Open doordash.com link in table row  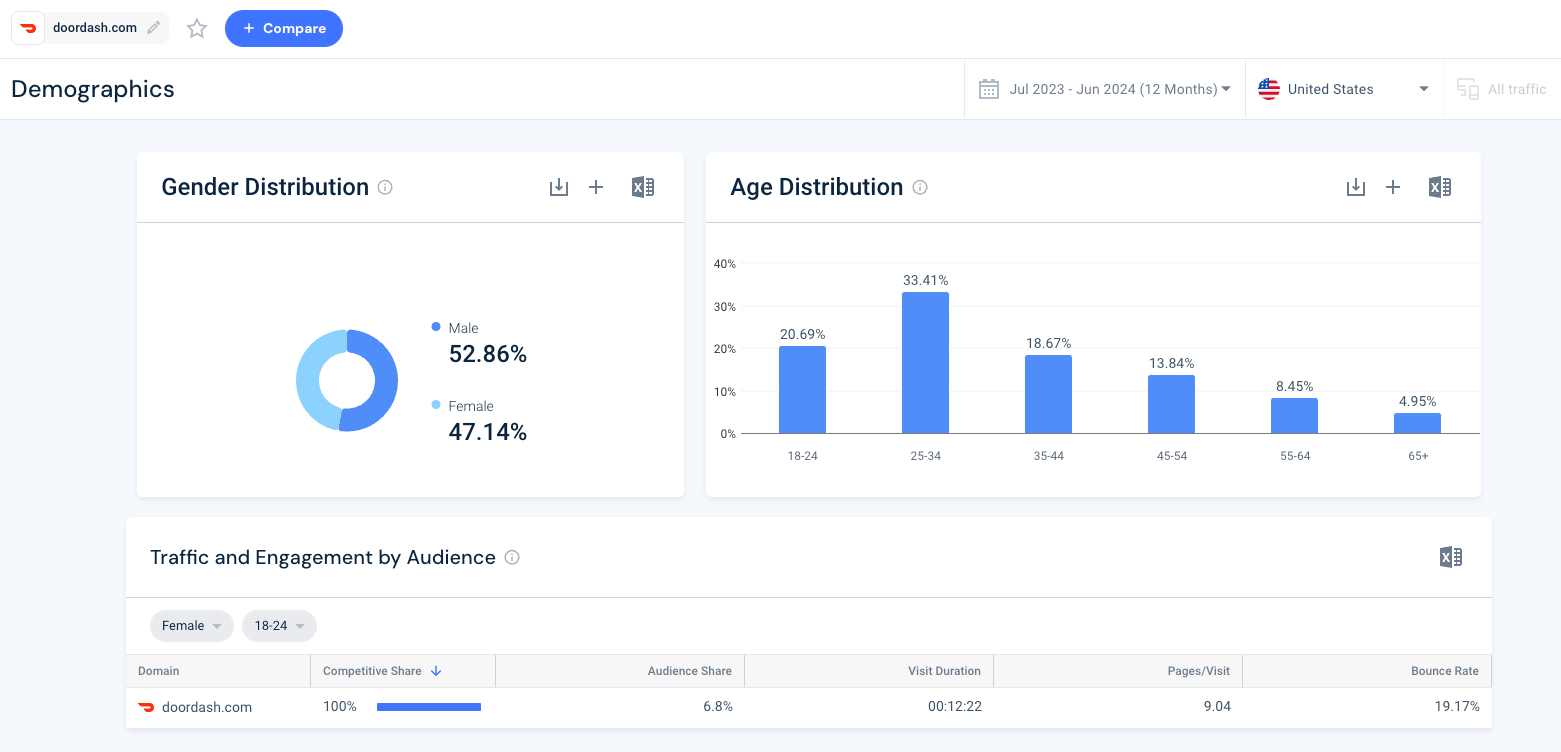(209, 707)
